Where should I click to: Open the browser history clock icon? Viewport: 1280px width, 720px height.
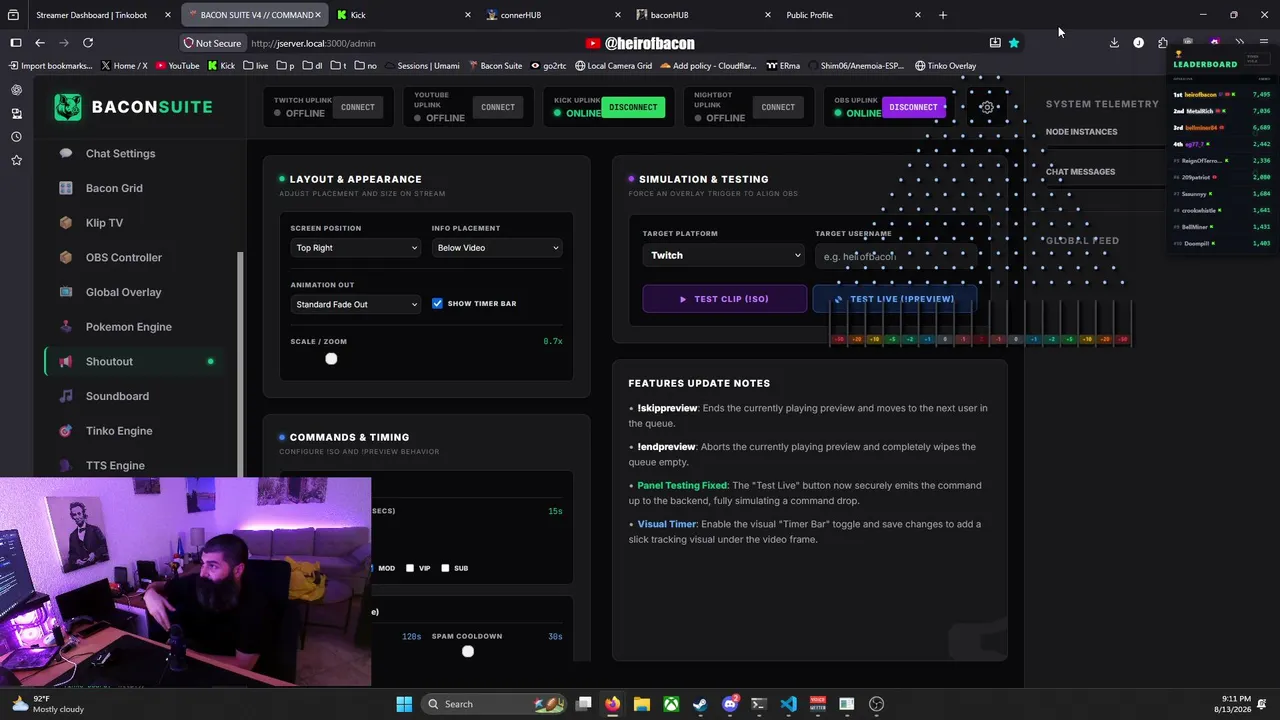(16, 136)
